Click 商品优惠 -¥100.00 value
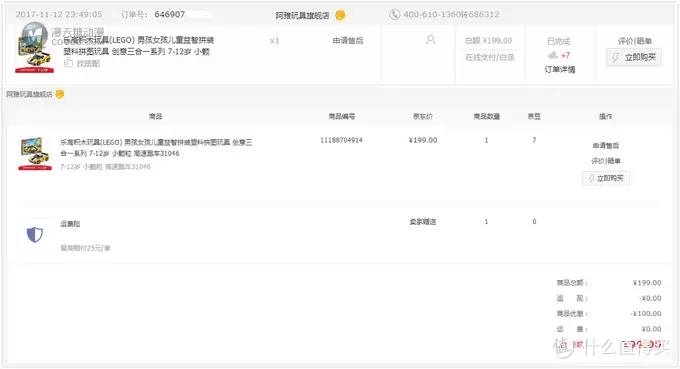680x369 pixels. pyautogui.click(x=646, y=313)
